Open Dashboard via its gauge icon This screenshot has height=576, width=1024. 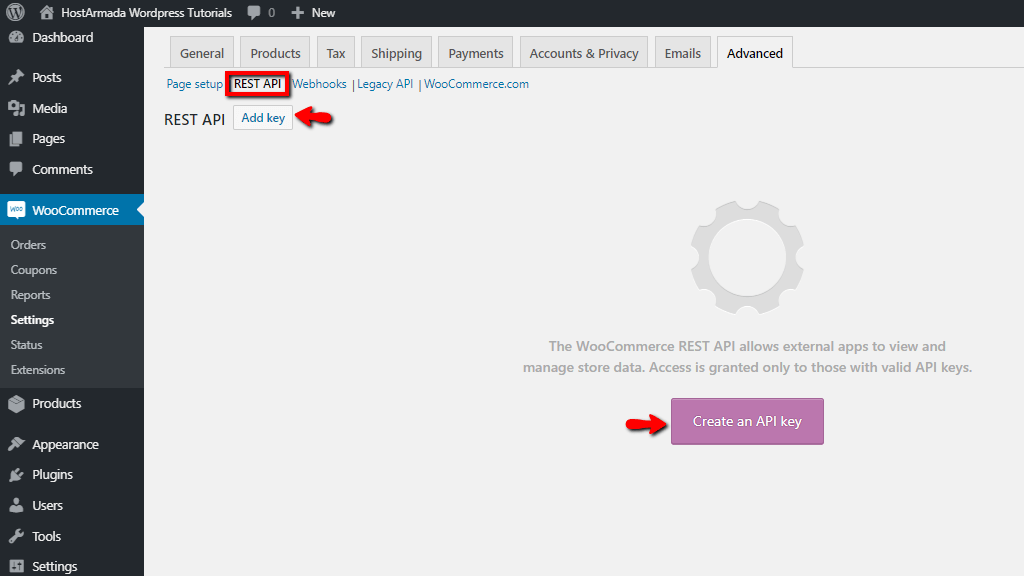pyautogui.click(x=16, y=38)
